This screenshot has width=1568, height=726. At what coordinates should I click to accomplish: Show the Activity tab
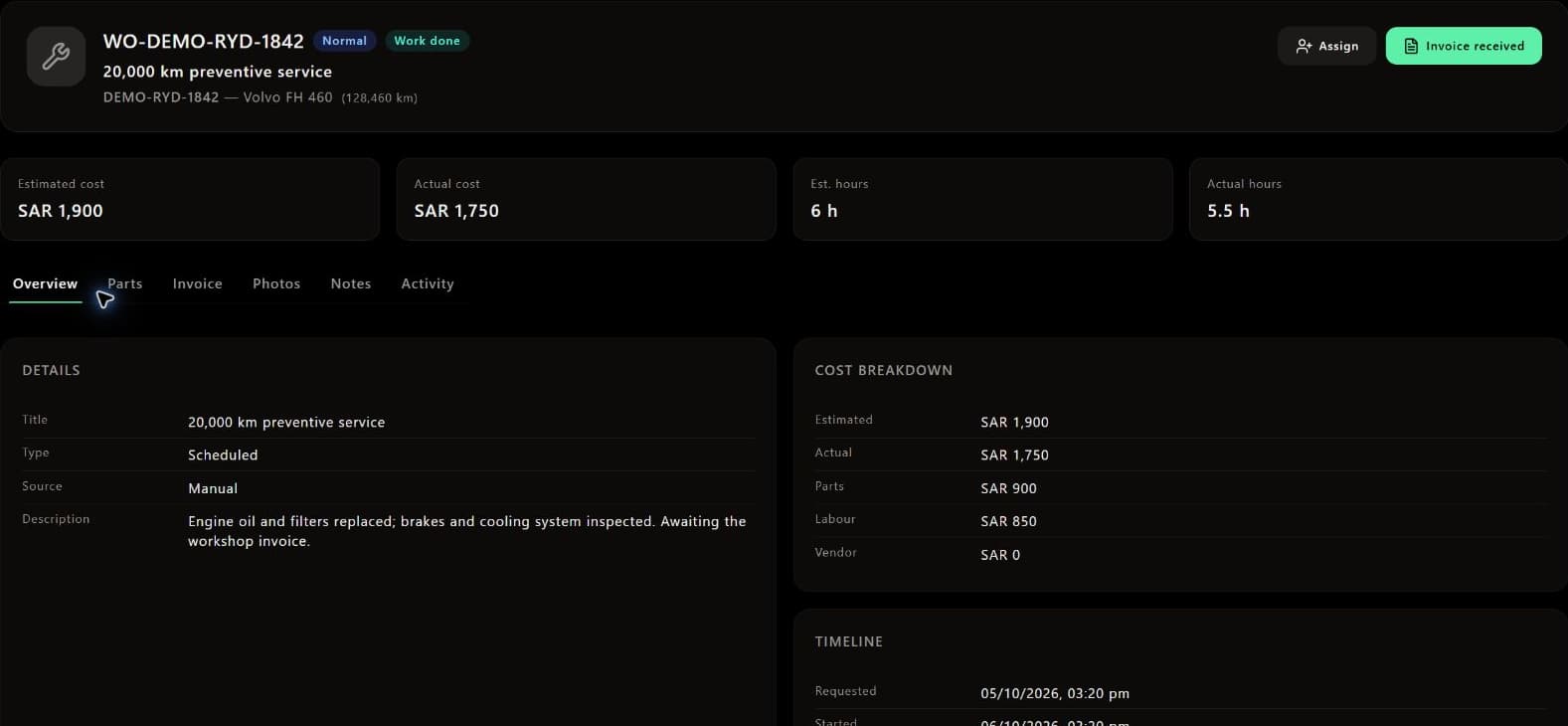coord(428,283)
